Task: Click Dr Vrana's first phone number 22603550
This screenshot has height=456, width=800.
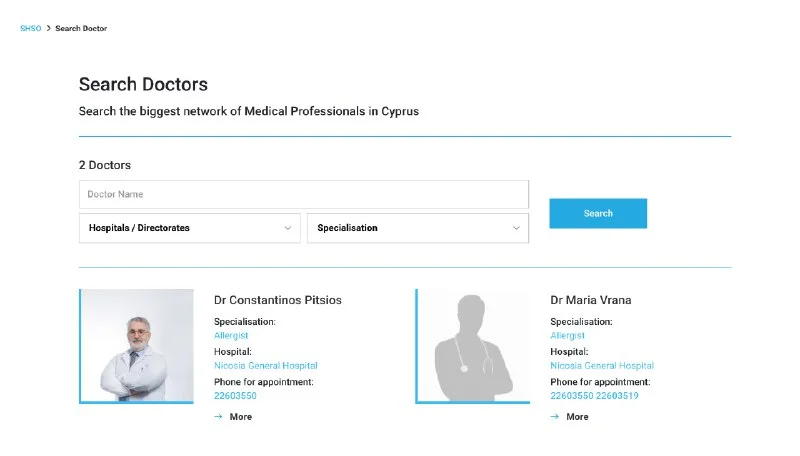Action: (571, 396)
